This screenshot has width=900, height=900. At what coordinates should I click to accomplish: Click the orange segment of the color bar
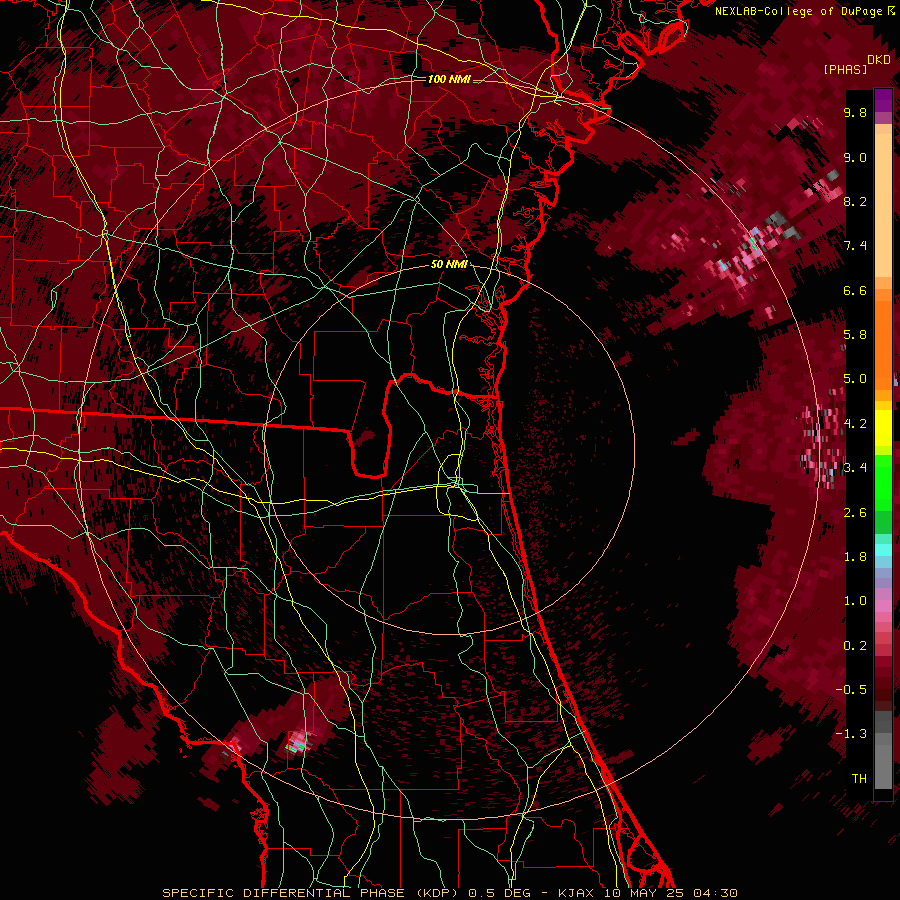point(883,345)
